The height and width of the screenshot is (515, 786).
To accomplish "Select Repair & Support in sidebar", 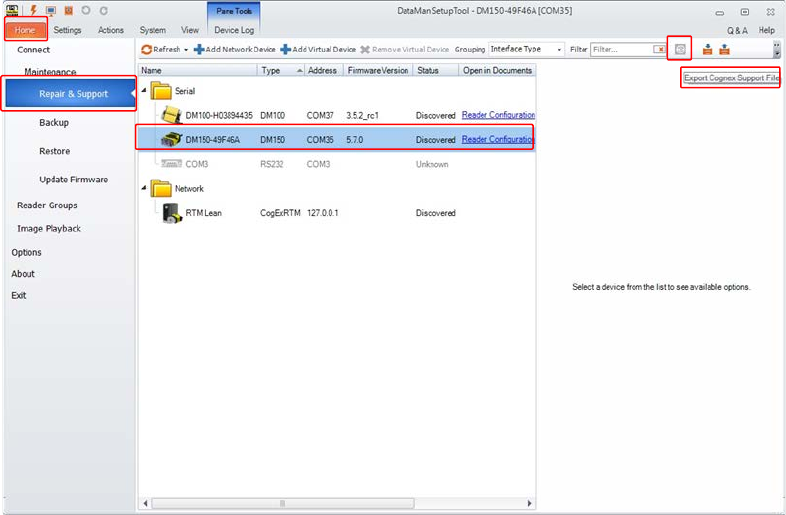I will click(70, 94).
